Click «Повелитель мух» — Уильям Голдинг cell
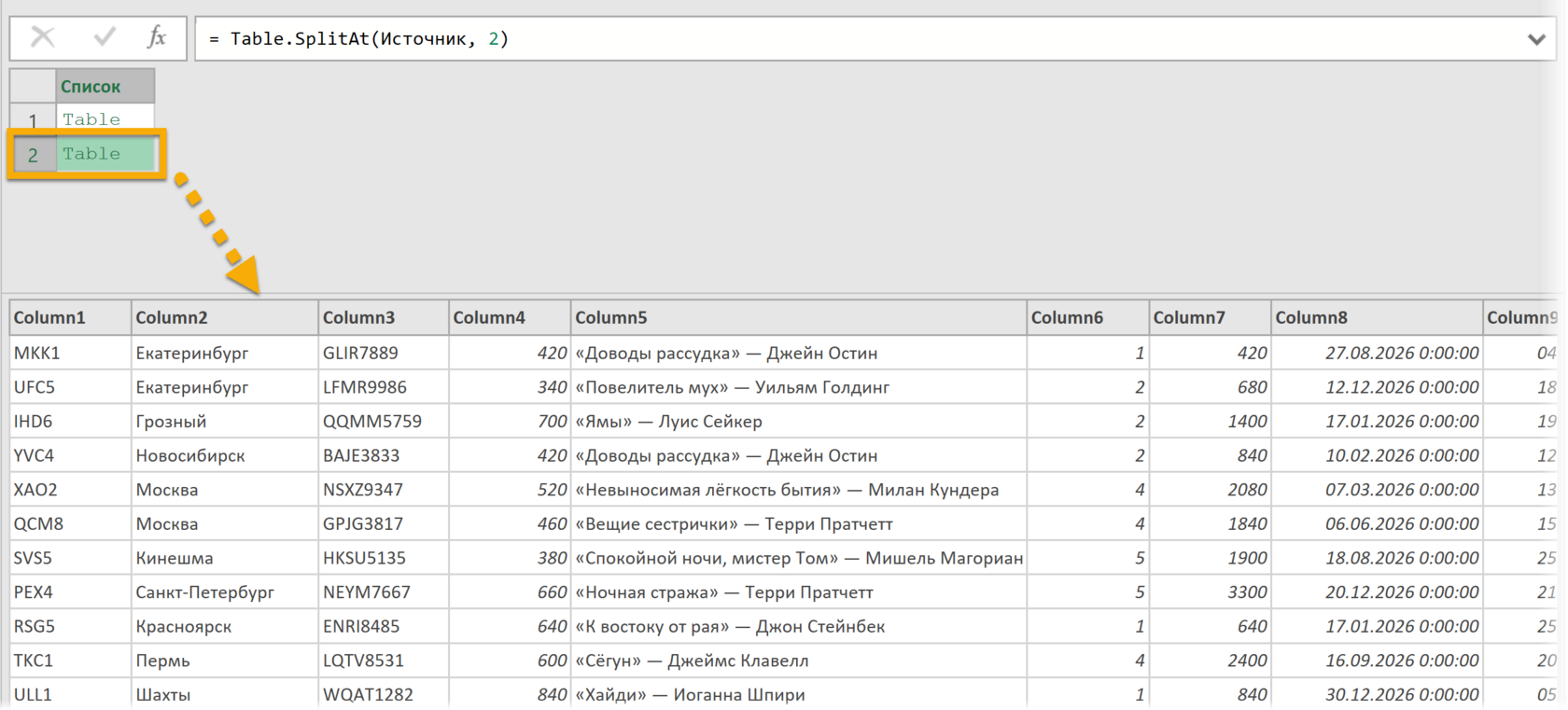Screen dimensions: 1568x710 tap(799, 387)
